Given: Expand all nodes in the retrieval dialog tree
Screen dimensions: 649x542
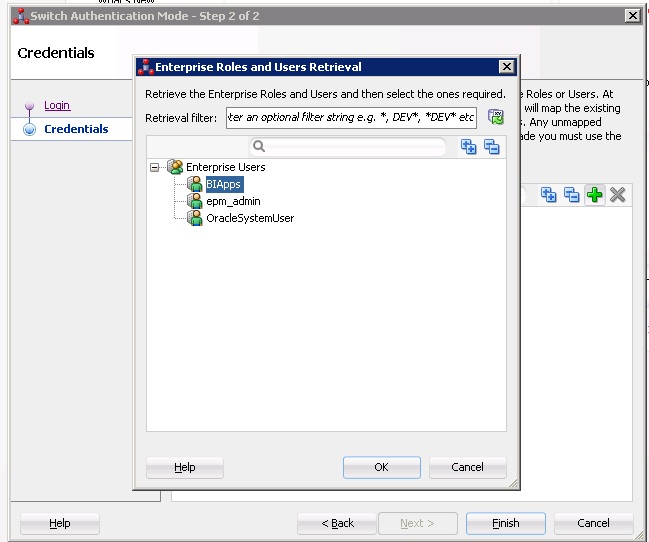Looking at the screenshot, I should 469,147.
